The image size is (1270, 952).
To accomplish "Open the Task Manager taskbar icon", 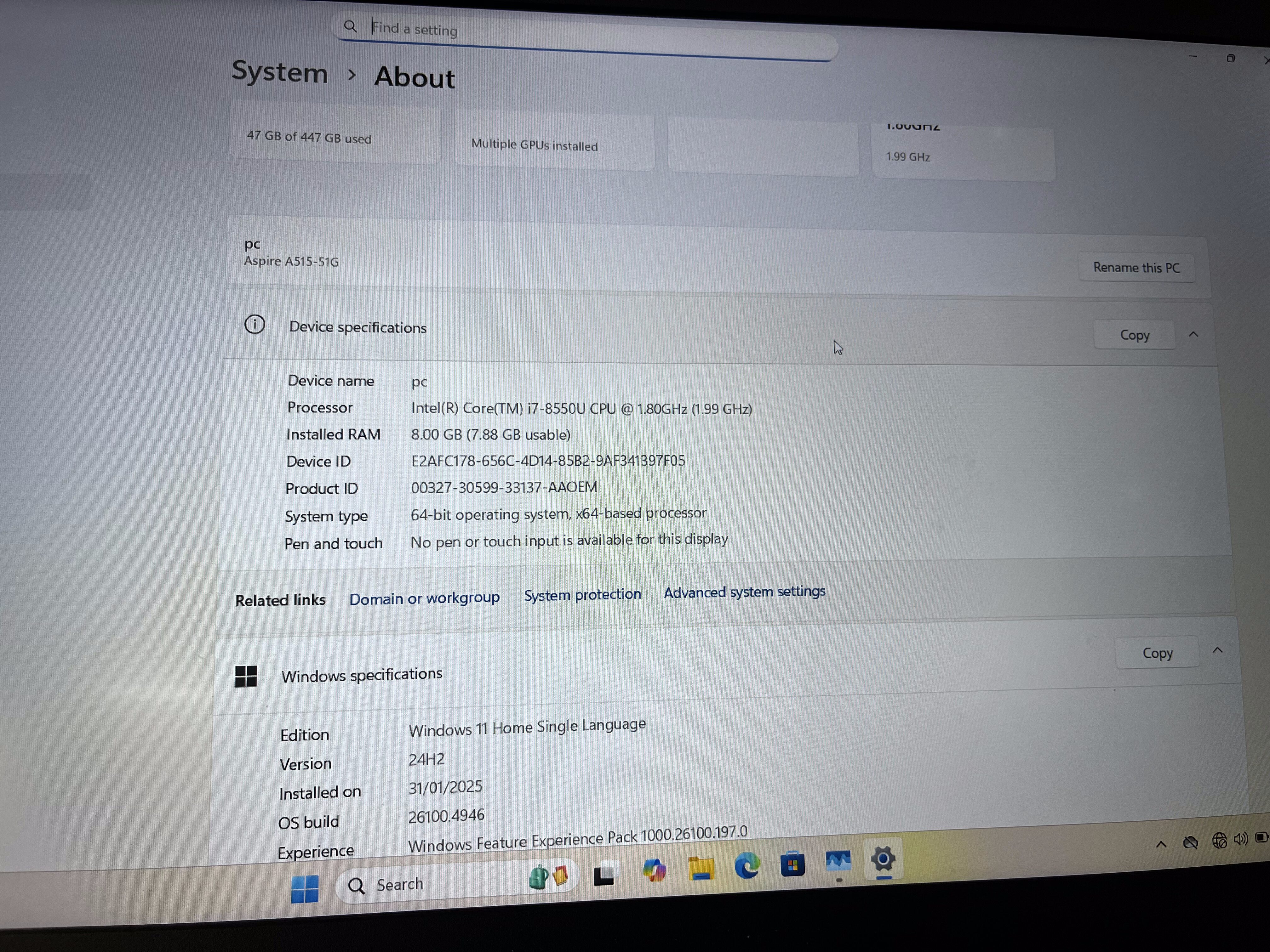I will [838, 861].
